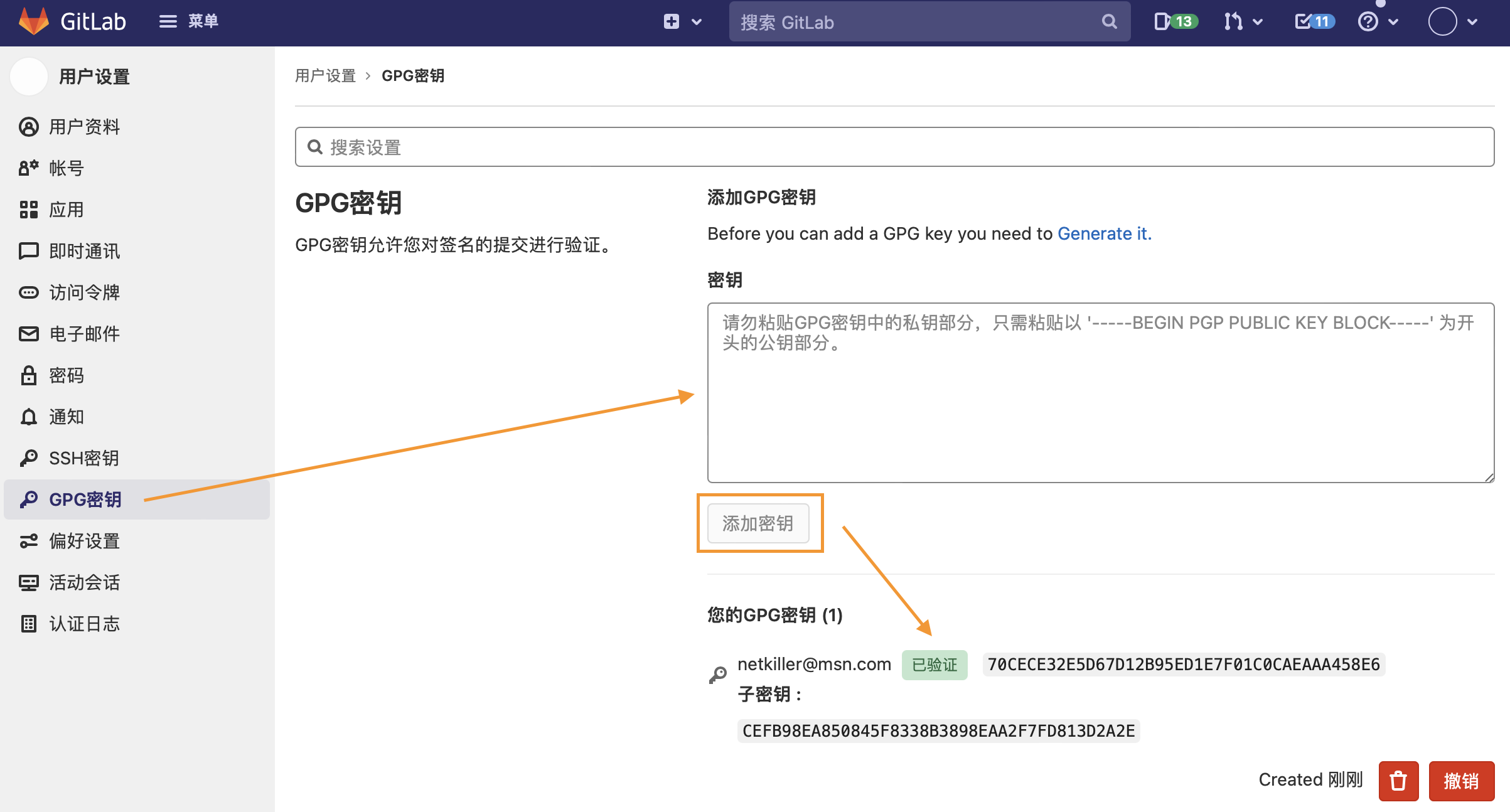Screen dimensions: 1510x812
Task: Open the to-do list icon with 11
Action: tap(1314, 22)
